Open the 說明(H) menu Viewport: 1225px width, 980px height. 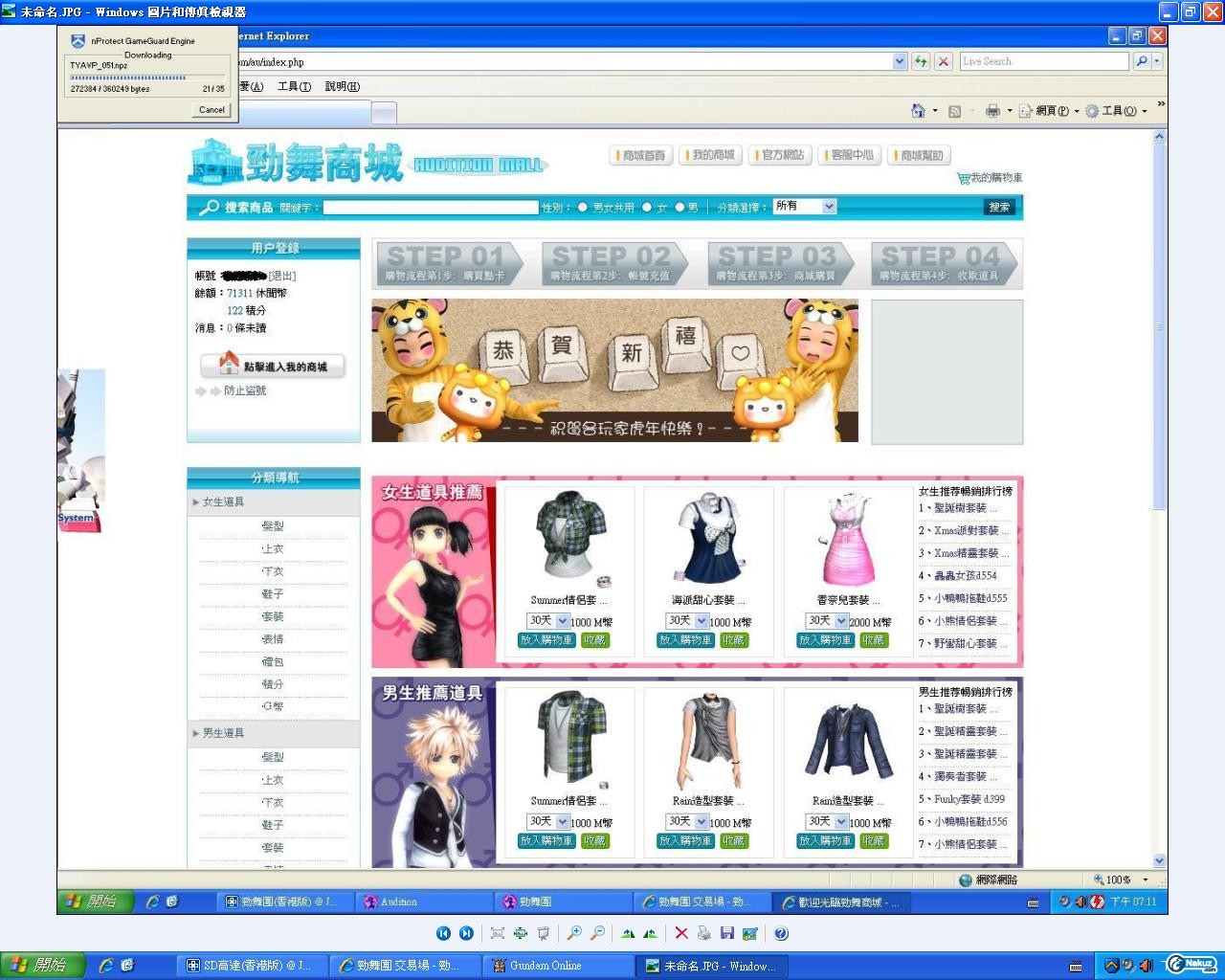point(342,86)
